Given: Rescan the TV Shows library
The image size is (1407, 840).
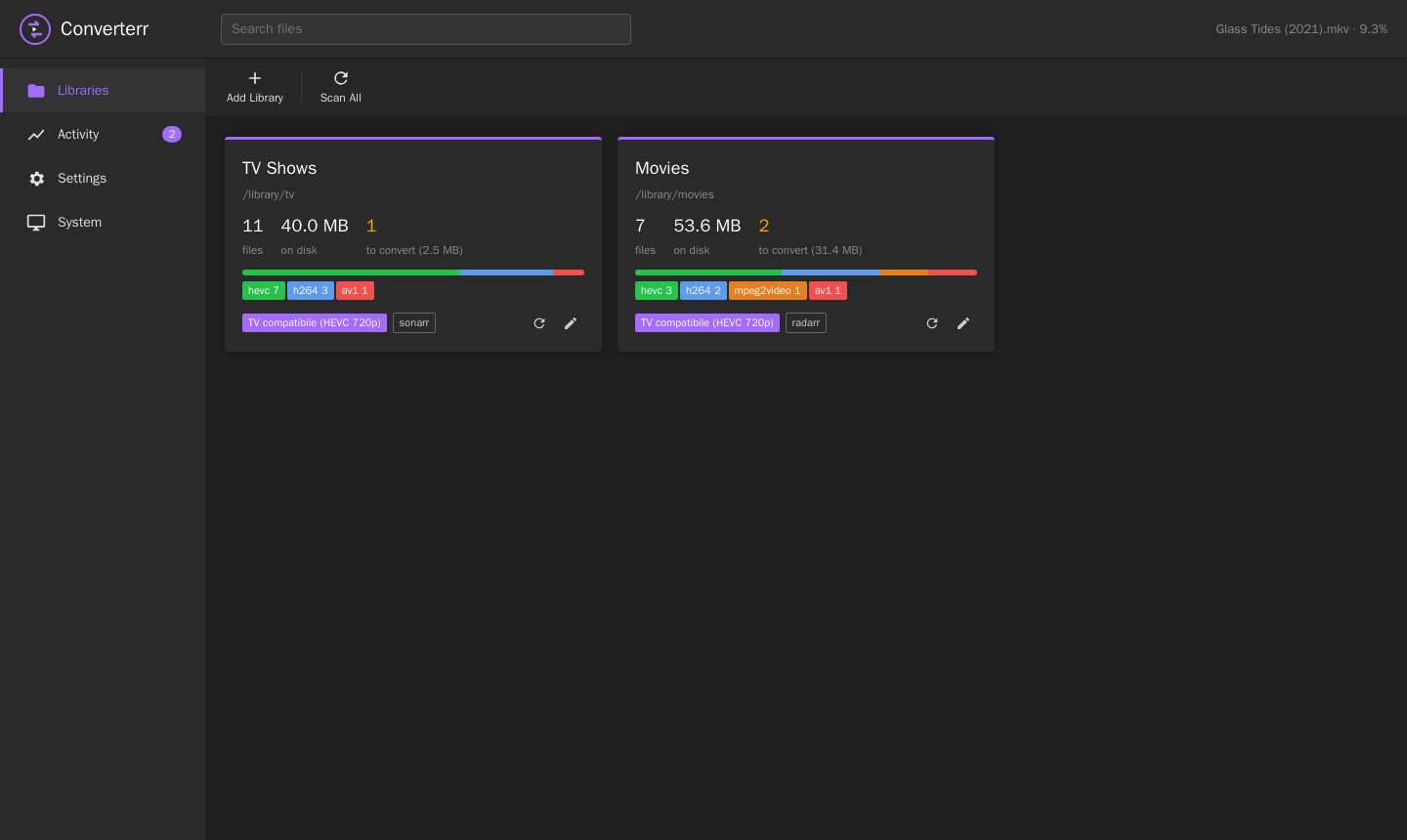Looking at the screenshot, I should click(539, 323).
